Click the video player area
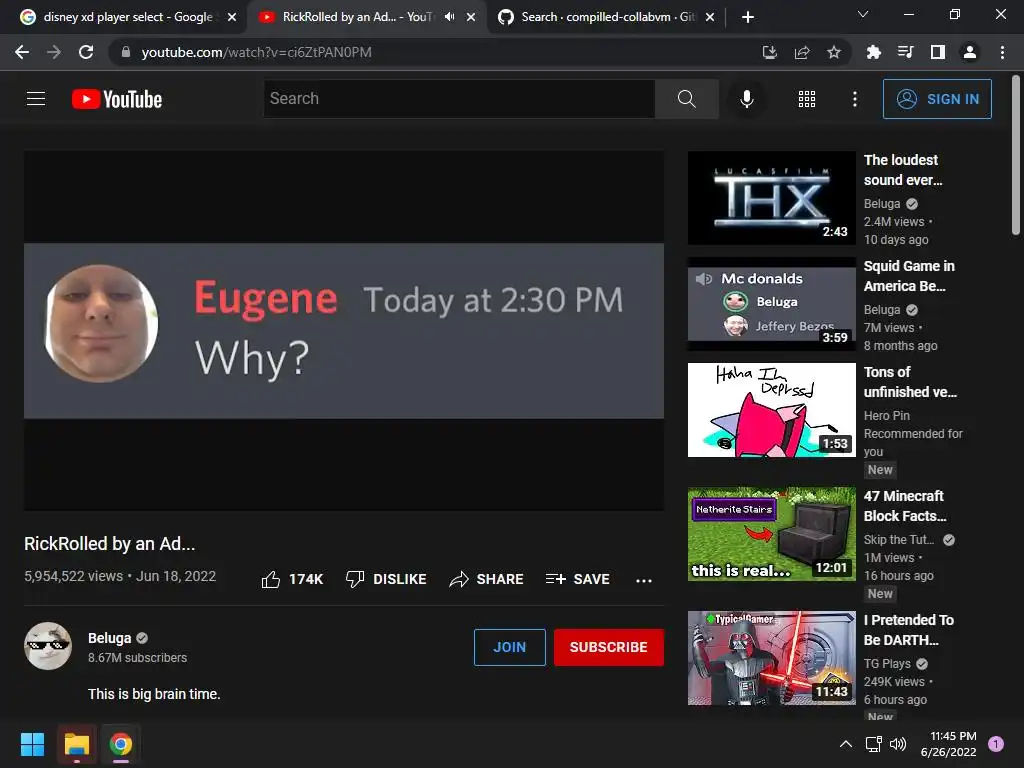 [x=344, y=330]
